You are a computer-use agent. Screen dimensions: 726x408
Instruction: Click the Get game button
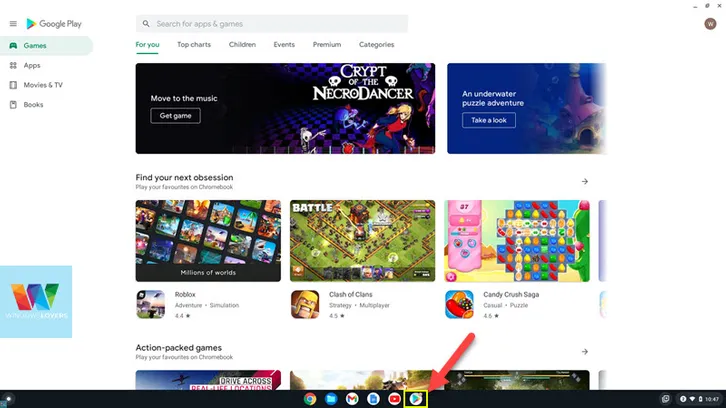175,116
